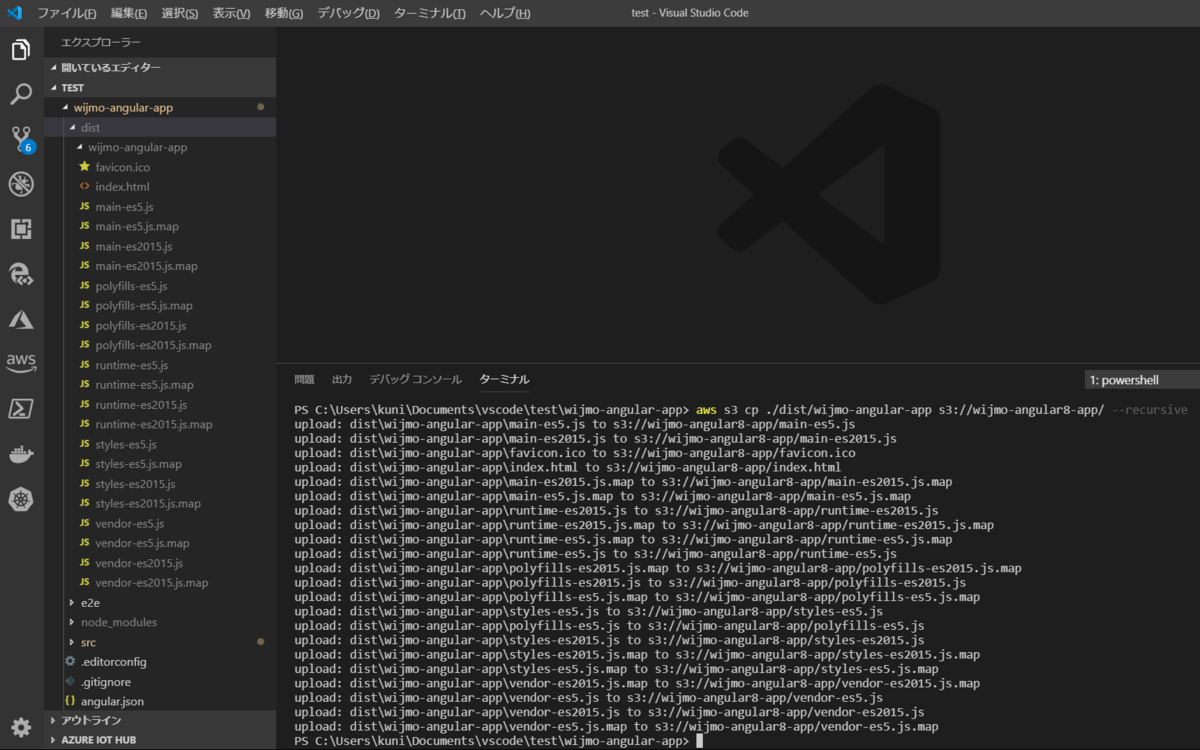The height and width of the screenshot is (750, 1200).
Task: Expand the src folder
Action: tap(160, 642)
